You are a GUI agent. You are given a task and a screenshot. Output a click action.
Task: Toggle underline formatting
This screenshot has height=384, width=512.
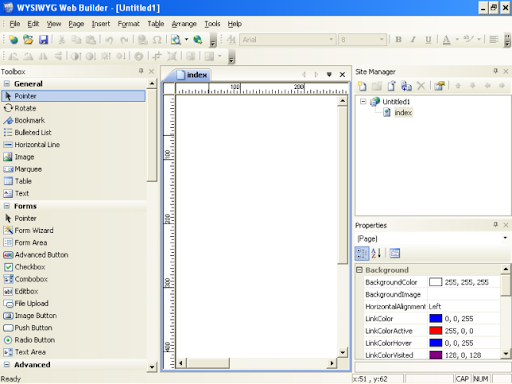[428, 40]
